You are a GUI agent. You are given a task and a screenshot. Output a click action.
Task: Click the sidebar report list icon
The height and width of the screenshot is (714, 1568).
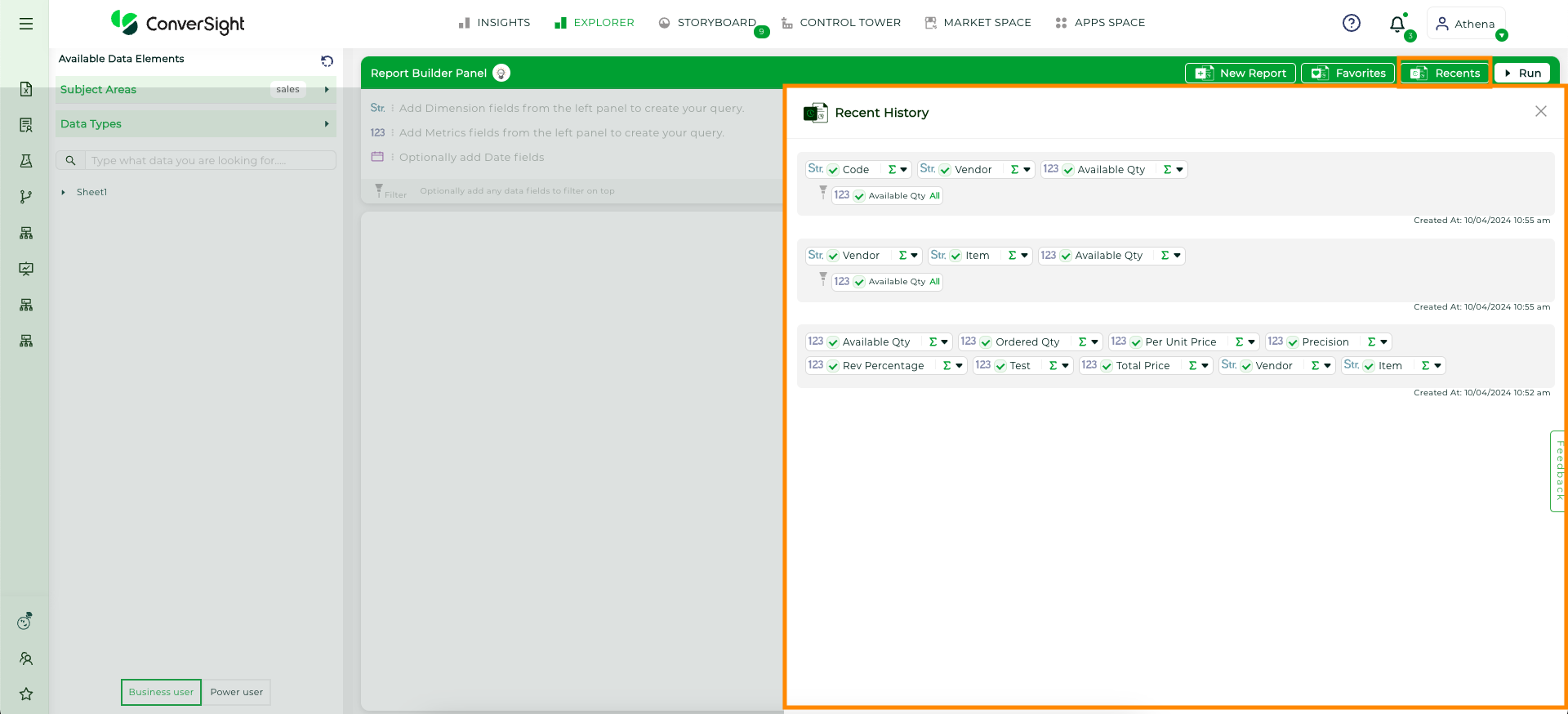26,125
